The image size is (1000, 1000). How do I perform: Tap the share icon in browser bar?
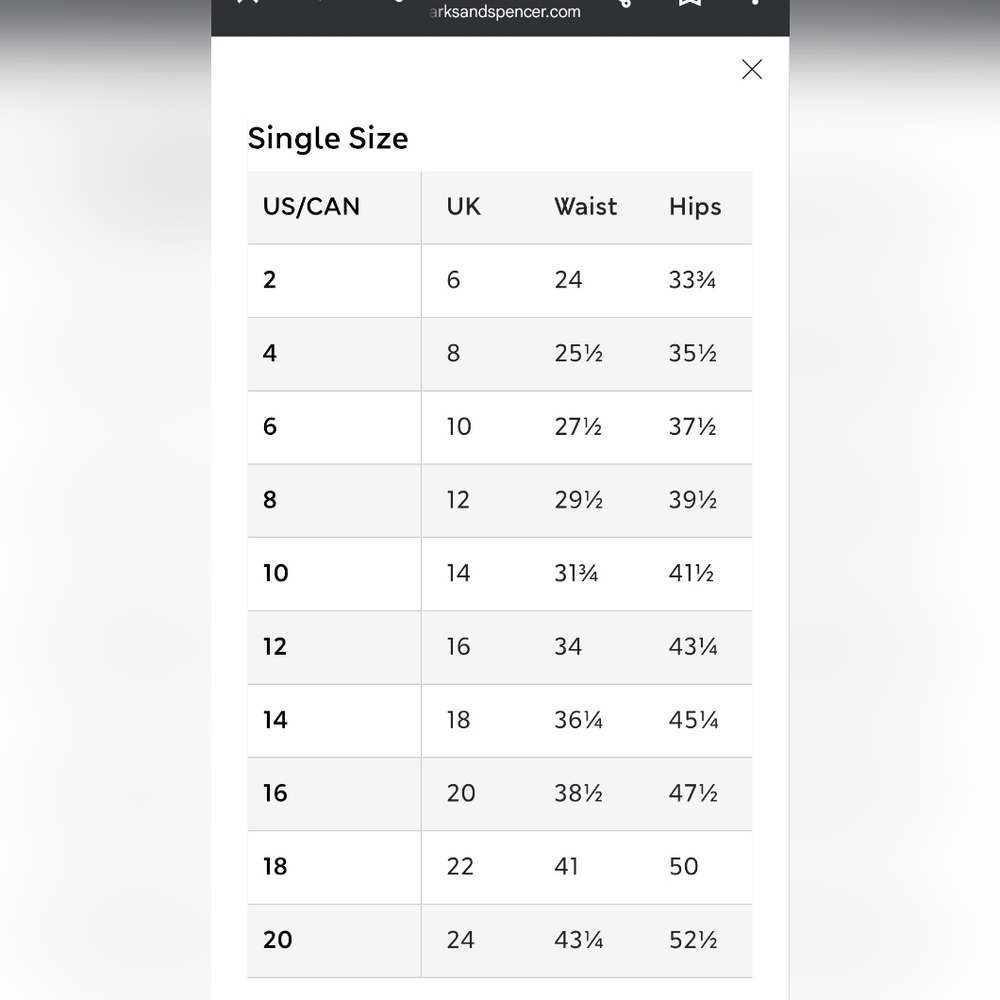click(625, 3)
